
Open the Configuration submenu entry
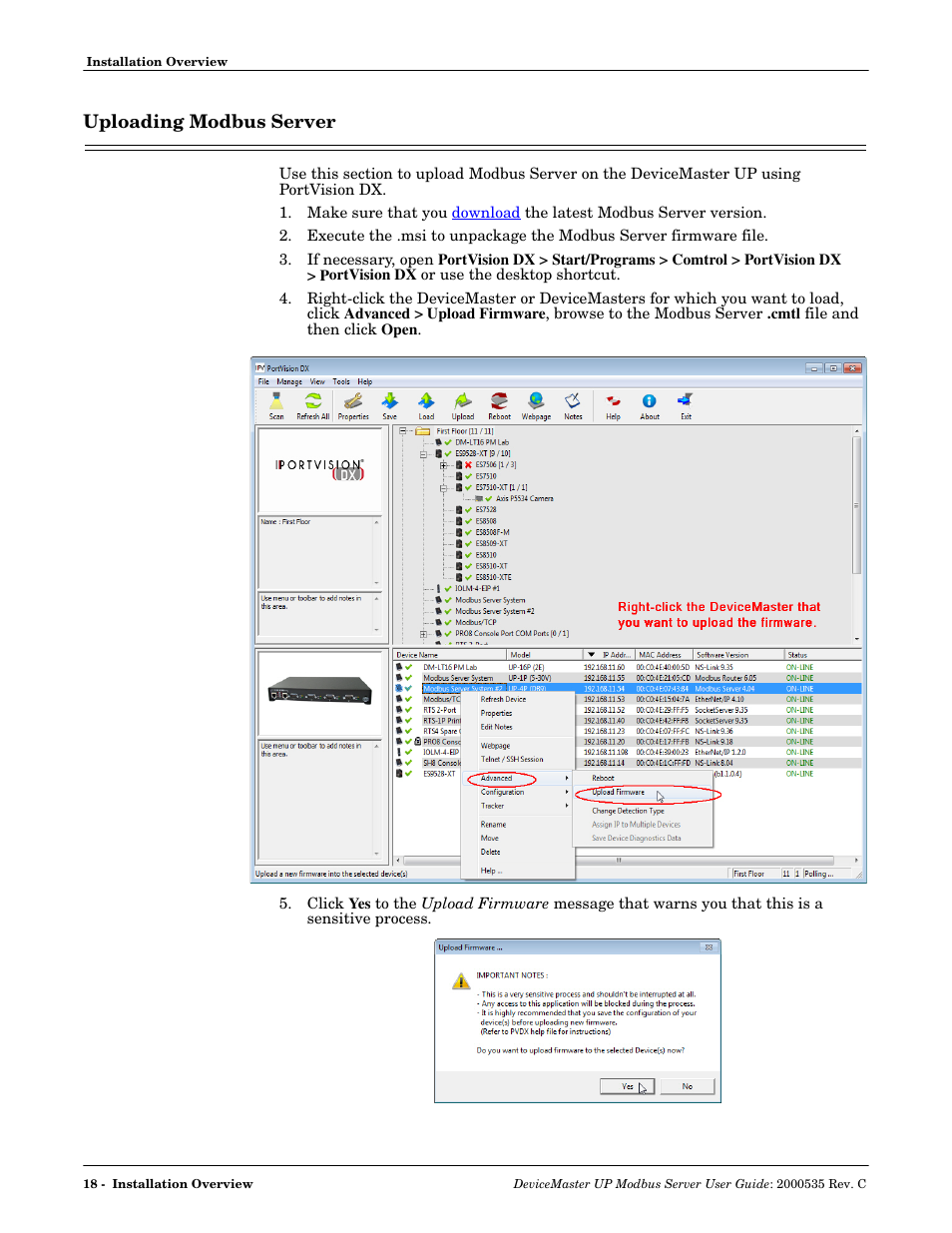[x=518, y=792]
